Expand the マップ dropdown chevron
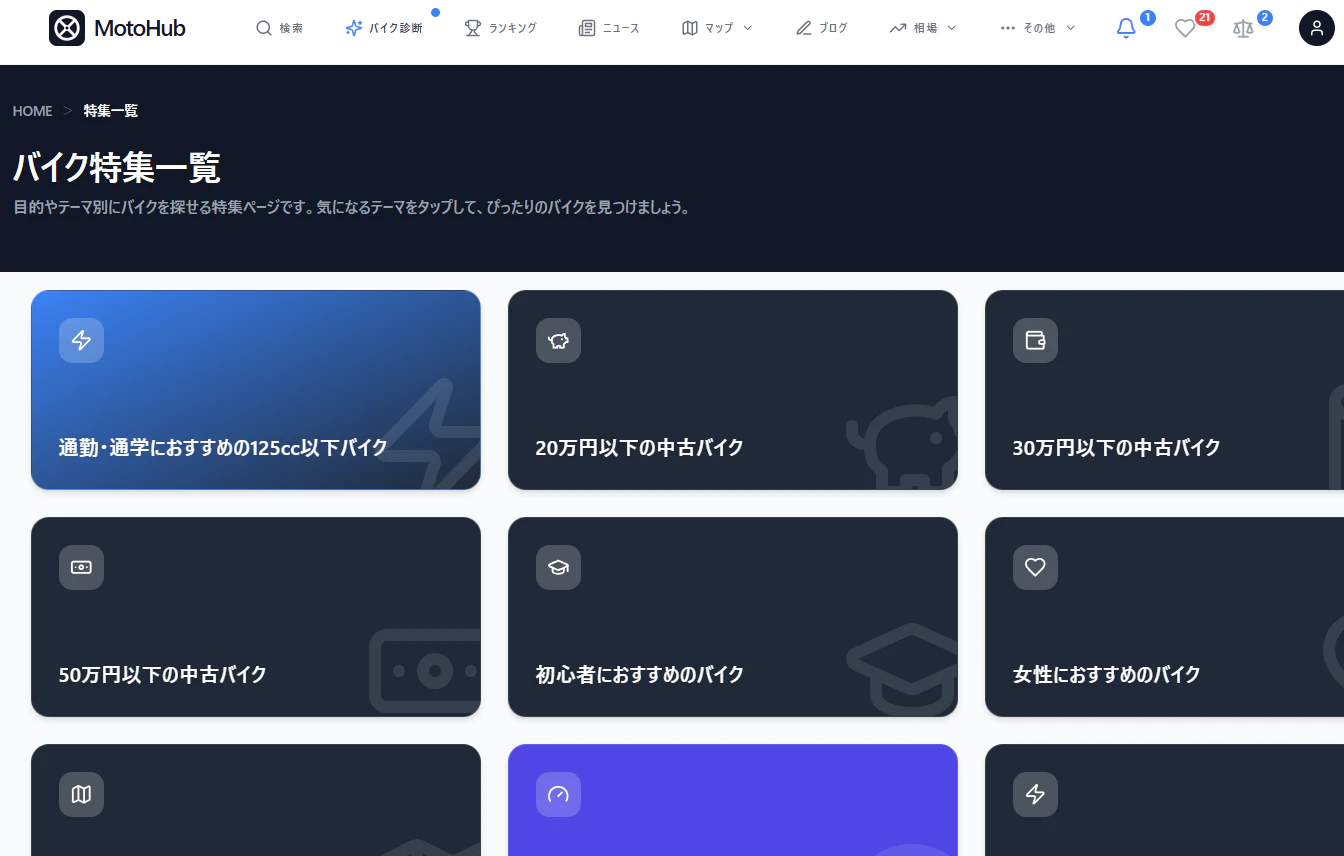1344x856 pixels. coord(748,28)
